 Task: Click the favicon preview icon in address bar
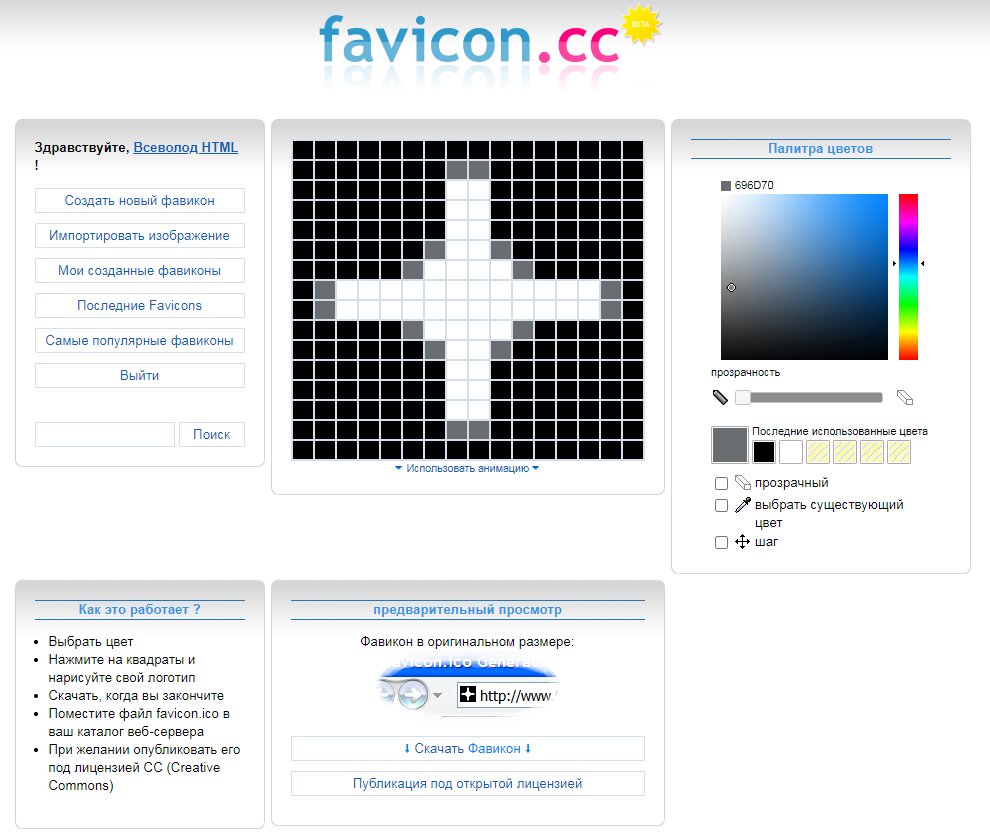tap(468, 694)
